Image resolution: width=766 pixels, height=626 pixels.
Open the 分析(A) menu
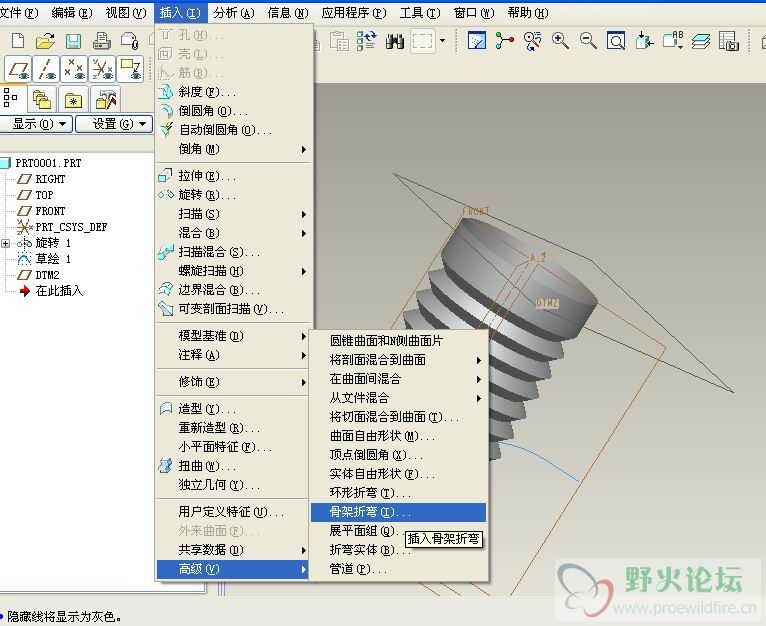[x=234, y=13]
